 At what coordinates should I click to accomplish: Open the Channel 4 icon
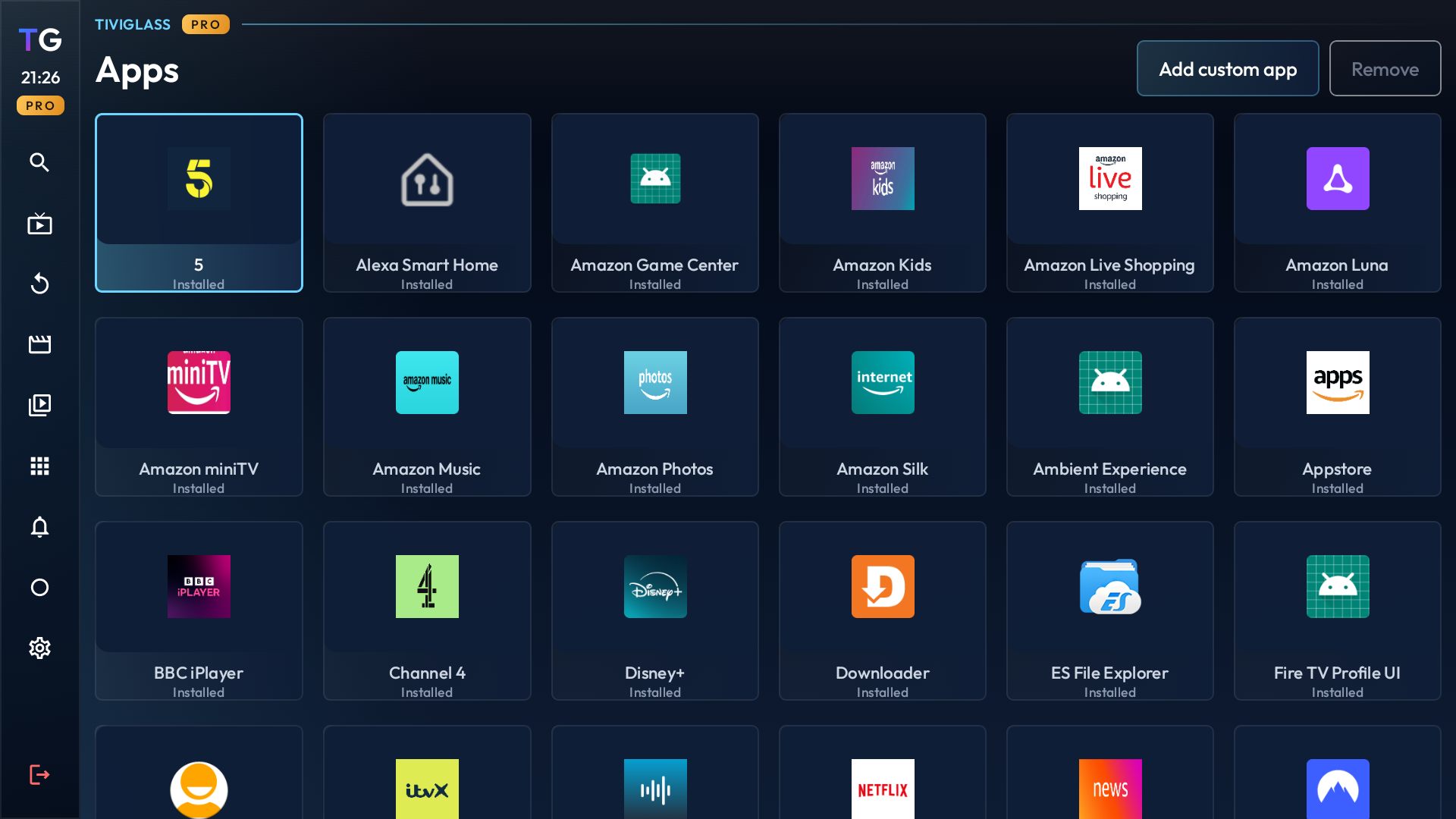pyautogui.click(x=427, y=586)
